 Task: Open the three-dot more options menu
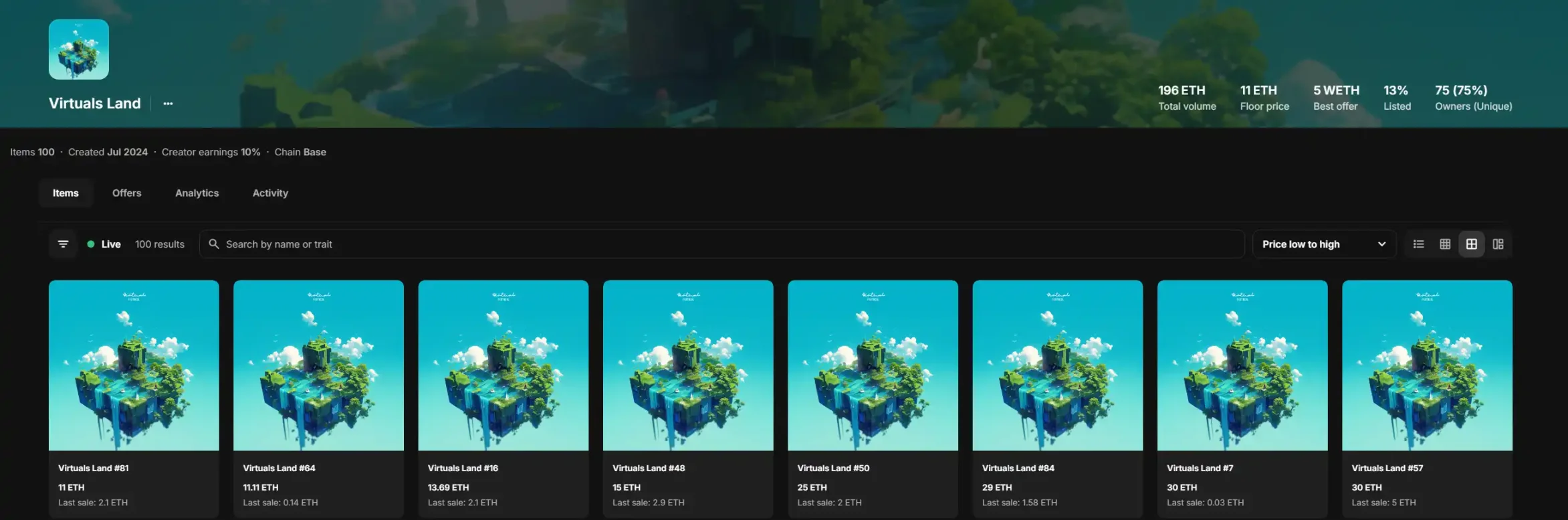point(168,104)
